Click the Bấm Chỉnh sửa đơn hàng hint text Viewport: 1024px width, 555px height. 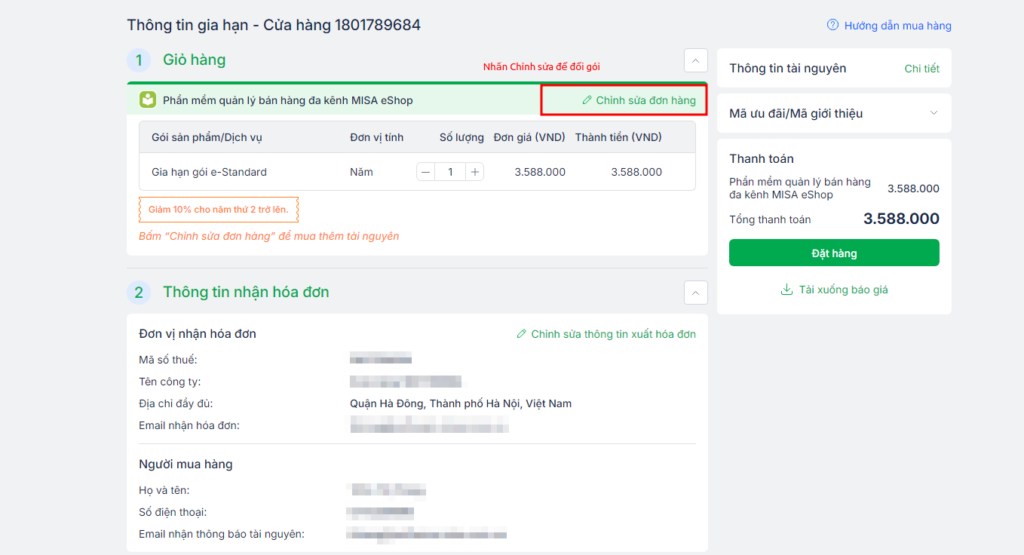pos(268,236)
